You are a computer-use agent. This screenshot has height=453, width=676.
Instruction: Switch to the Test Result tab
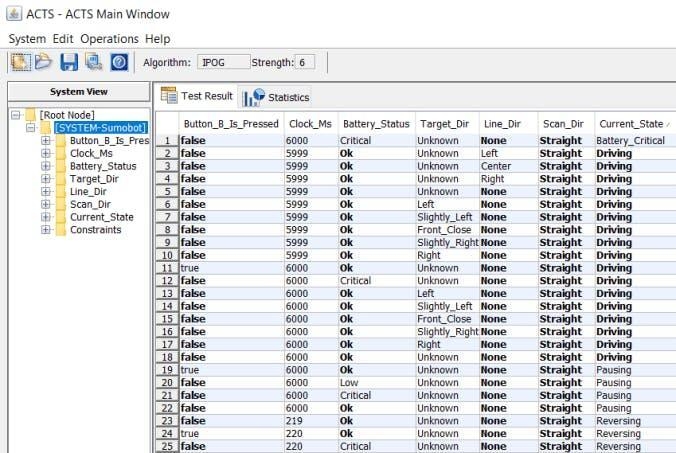(197, 96)
